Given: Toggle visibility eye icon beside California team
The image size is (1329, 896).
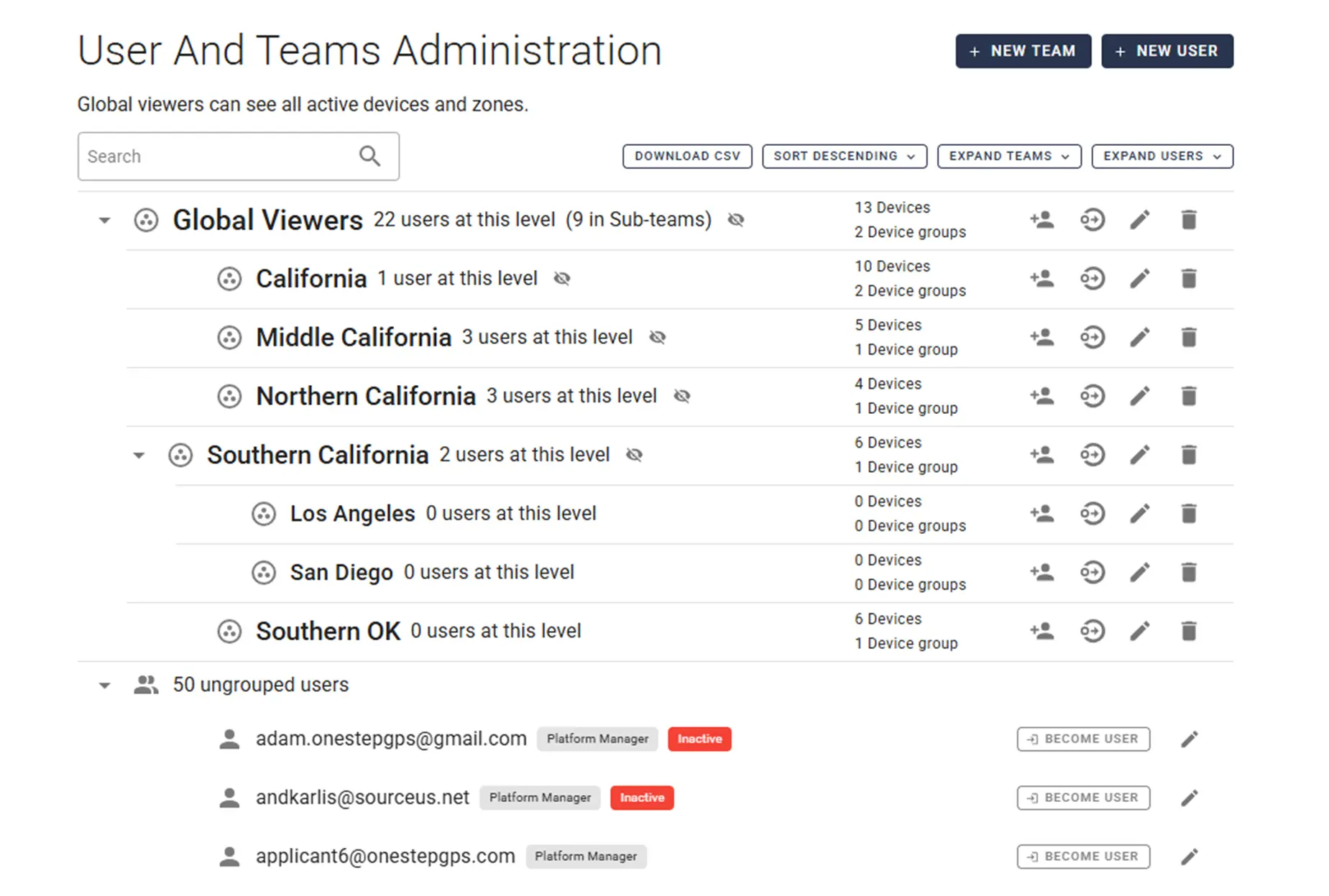Looking at the screenshot, I should coord(562,279).
